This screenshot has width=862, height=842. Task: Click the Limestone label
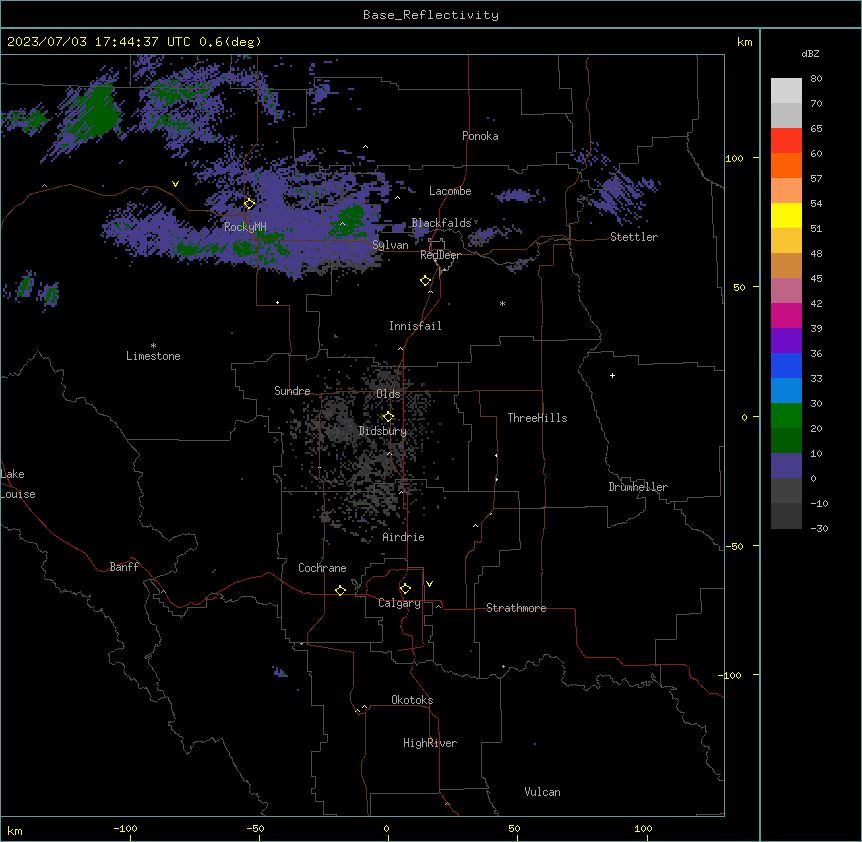tap(153, 356)
